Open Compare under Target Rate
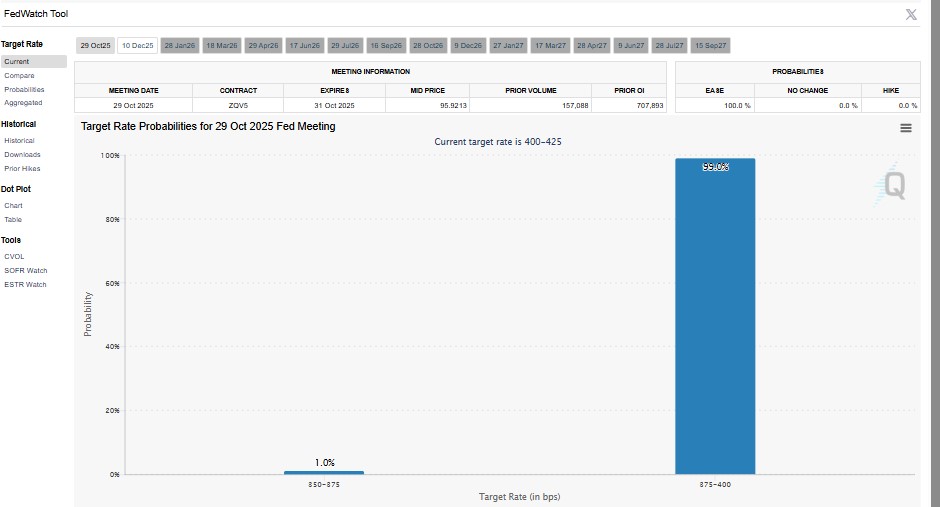940x507 pixels. click(x=18, y=76)
